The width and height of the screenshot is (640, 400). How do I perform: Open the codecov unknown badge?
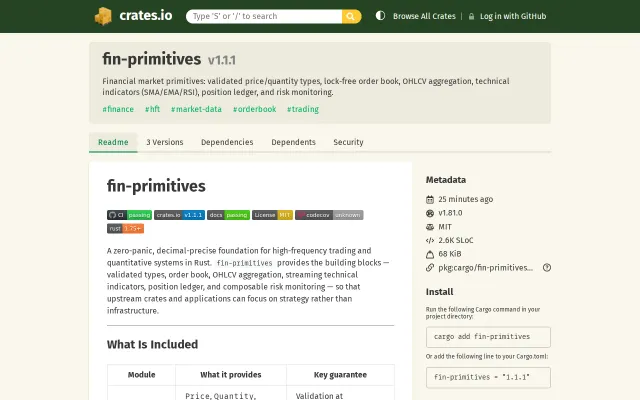coord(329,215)
